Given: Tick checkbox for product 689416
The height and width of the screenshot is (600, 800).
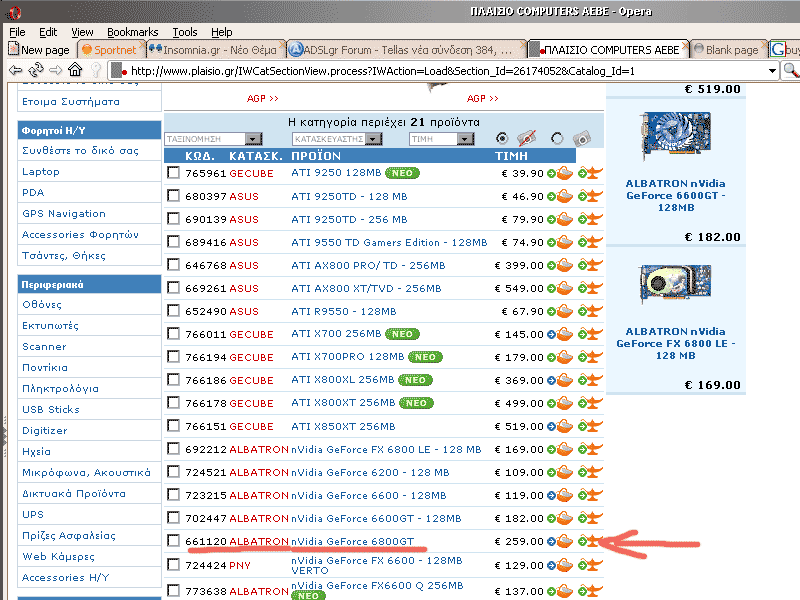Looking at the screenshot, I should coord(173,241).
